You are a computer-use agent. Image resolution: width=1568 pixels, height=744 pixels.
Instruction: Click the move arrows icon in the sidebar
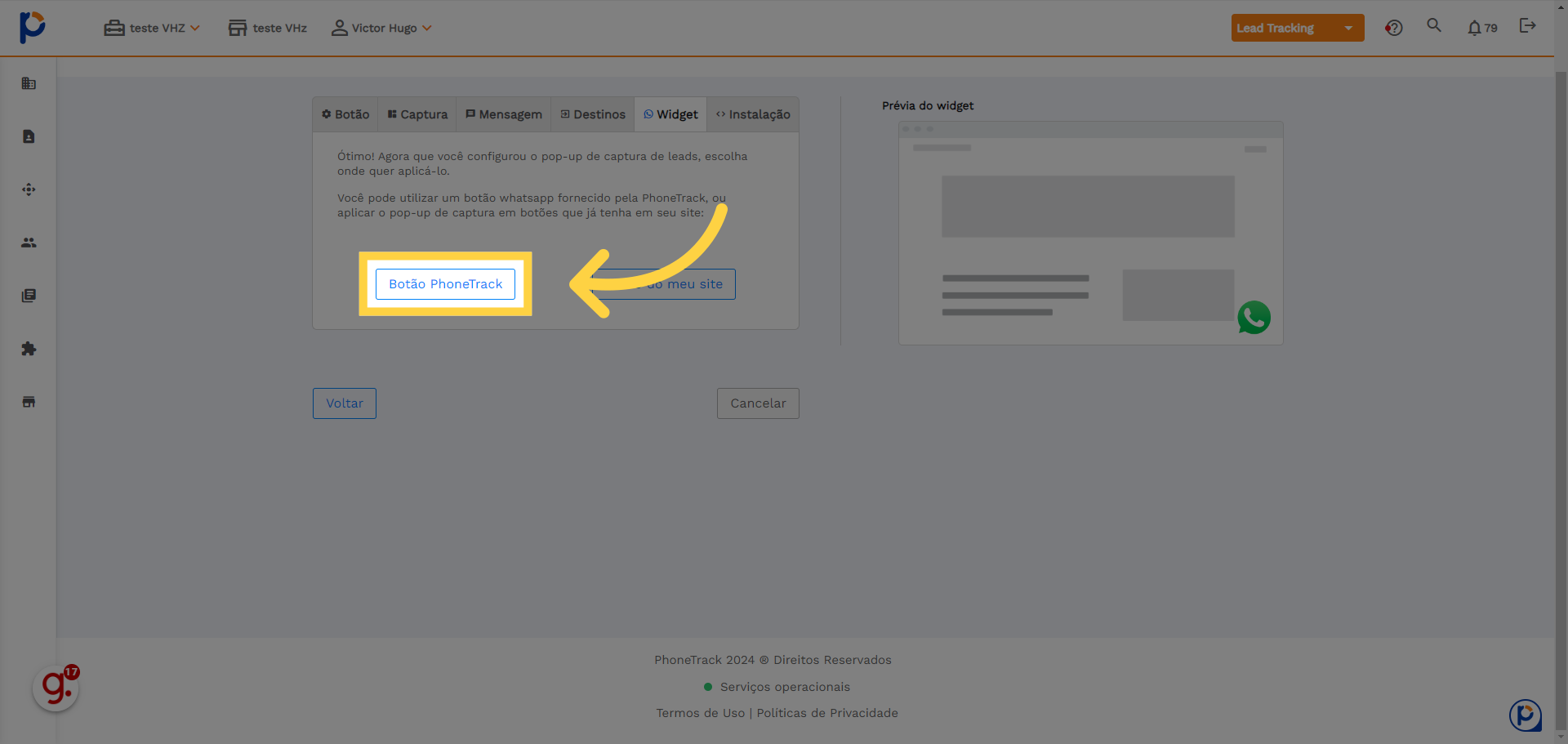click(x=29, y=189)
